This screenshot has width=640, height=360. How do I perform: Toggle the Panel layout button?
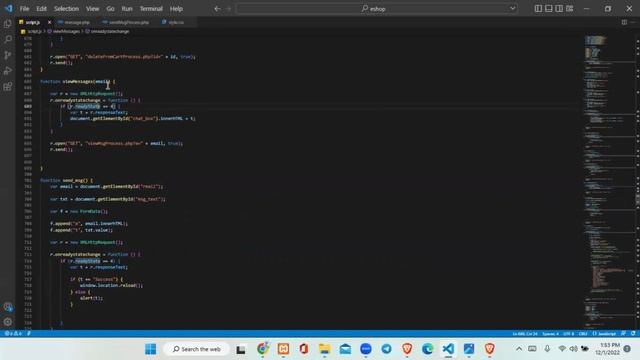point(549,9)
